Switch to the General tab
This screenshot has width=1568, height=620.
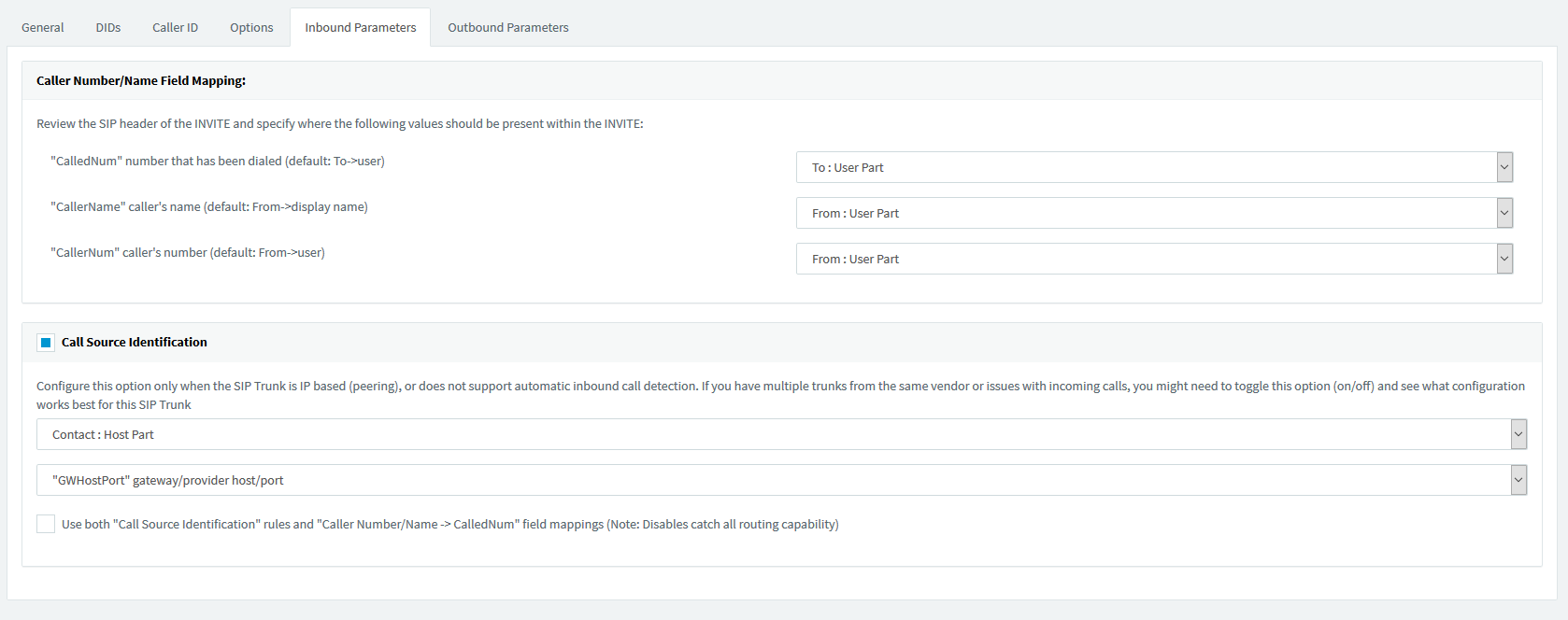point(43,27)
